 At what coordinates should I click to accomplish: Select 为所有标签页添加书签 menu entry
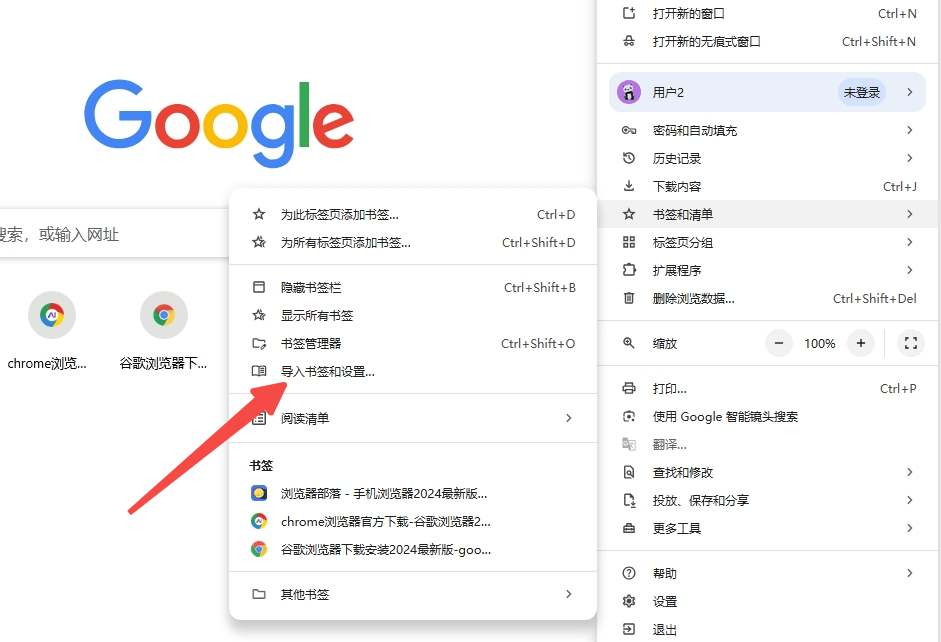[x=413, y=242]
